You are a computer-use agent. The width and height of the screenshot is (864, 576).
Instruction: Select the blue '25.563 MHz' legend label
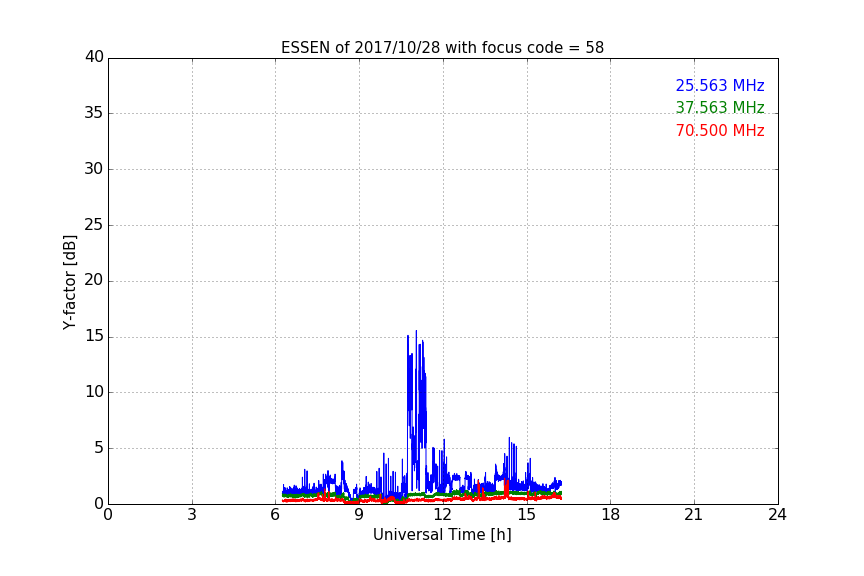click(720, 85)
